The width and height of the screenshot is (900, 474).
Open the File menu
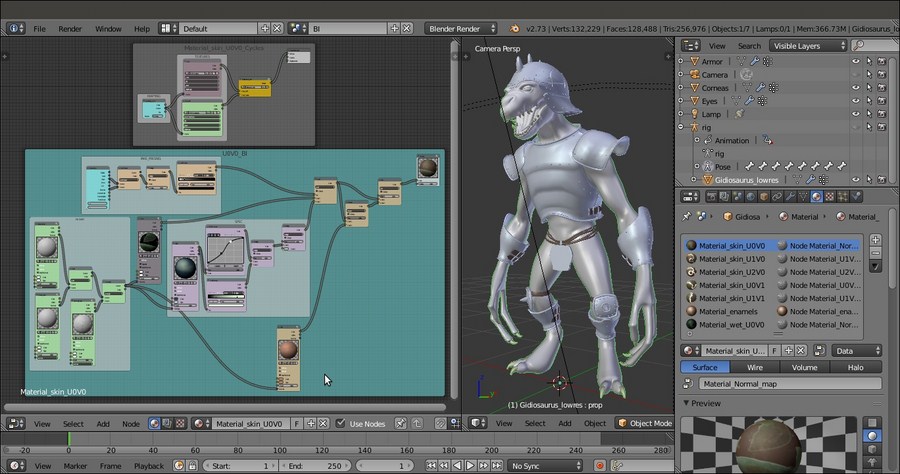tap(40, 28)
